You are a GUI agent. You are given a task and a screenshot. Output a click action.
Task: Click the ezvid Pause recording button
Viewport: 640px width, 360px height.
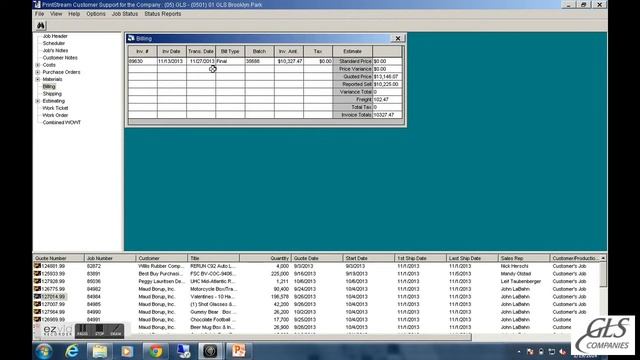[82, 331]
